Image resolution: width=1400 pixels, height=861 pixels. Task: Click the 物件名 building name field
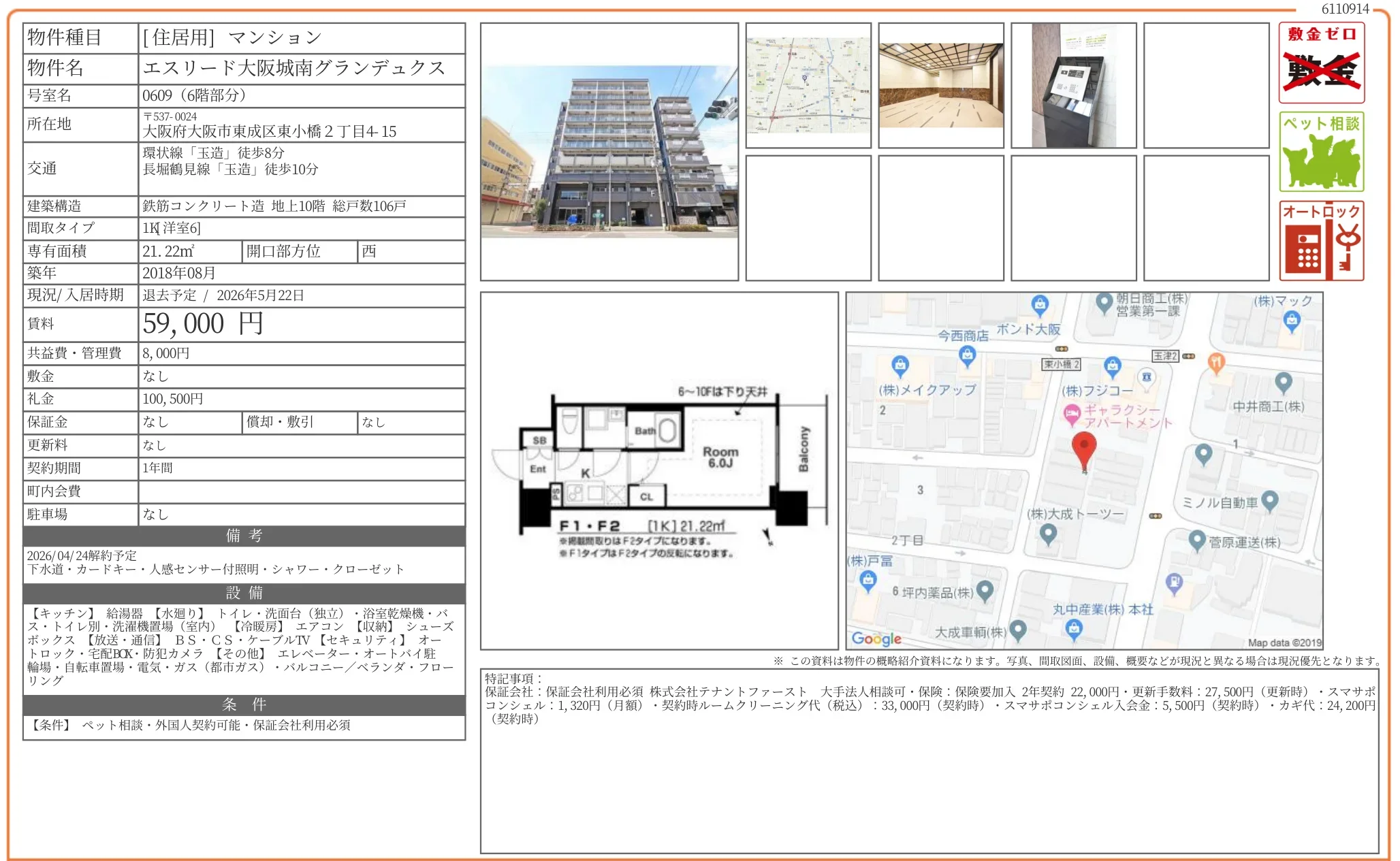294,68
